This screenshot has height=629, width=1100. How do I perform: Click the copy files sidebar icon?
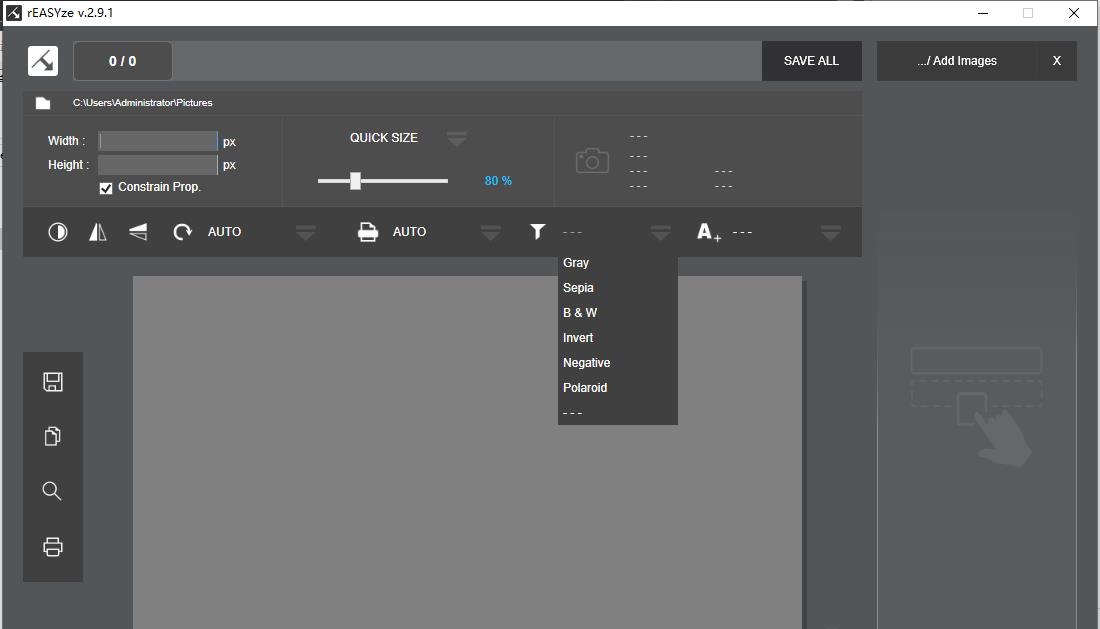click(x=53, y=436)
